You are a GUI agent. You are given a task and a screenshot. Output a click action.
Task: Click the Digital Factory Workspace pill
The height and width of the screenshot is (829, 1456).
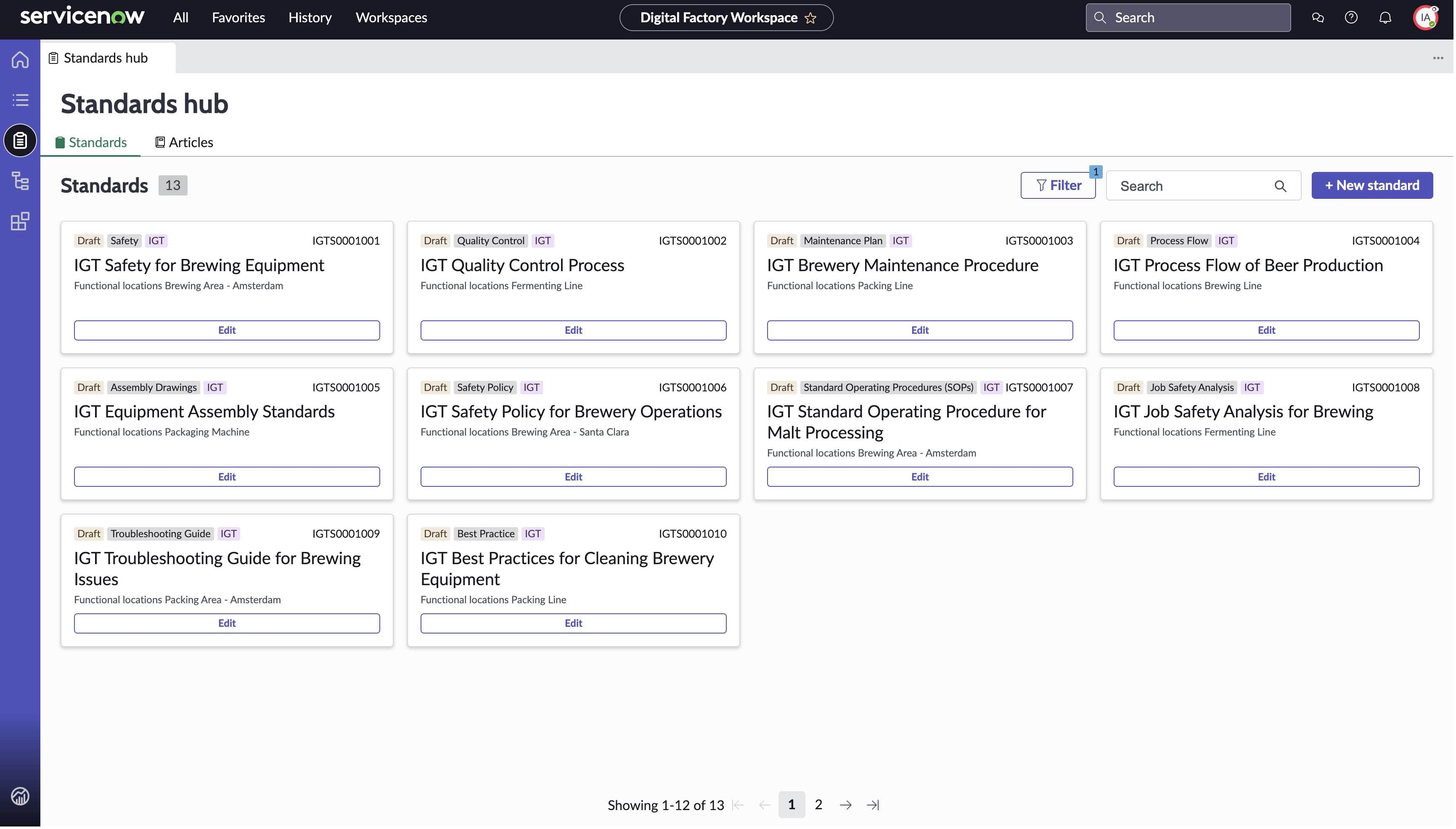(726, 18)
